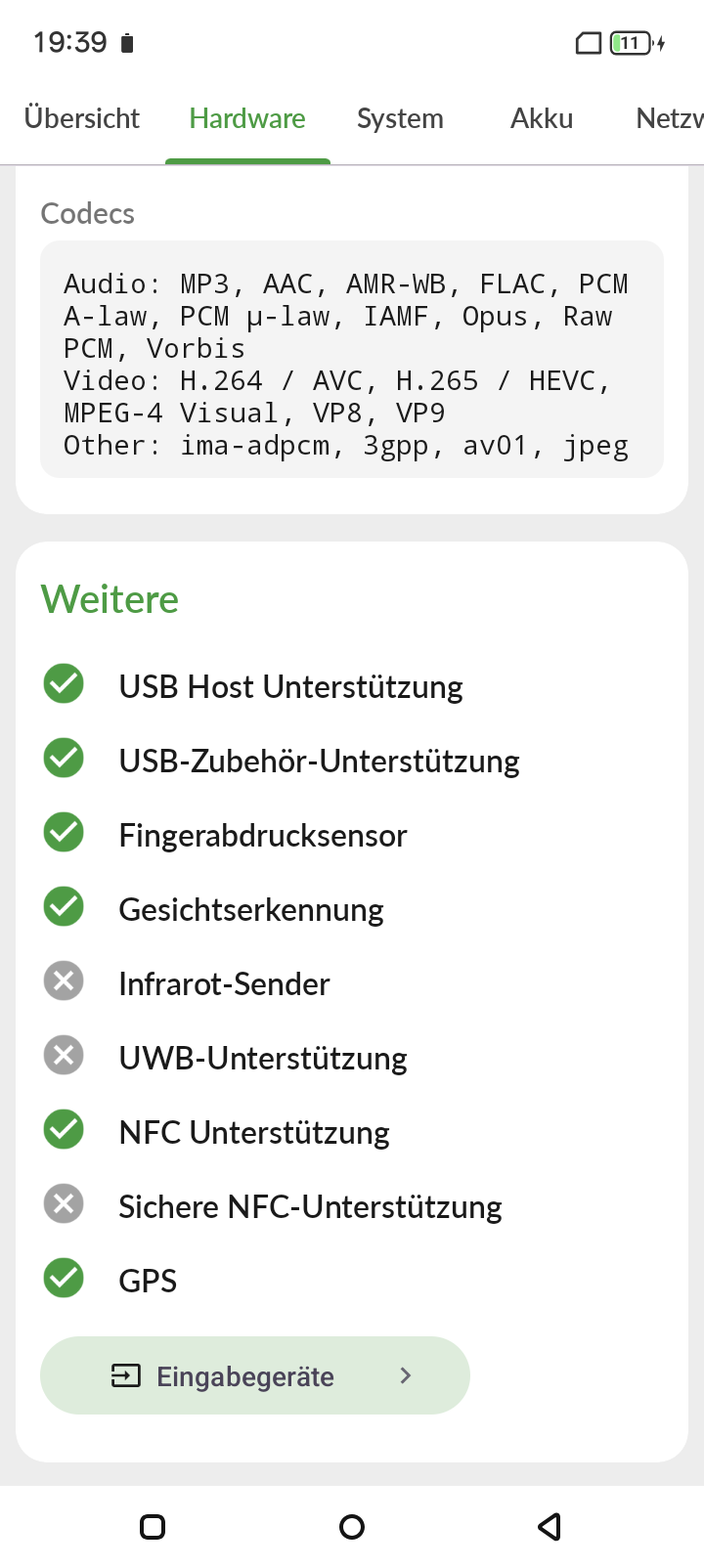Tap Sichere NFC-Unterstützung status X indicator
The height and width of the screenshot is (1568, 704).
click(64, 1204)
